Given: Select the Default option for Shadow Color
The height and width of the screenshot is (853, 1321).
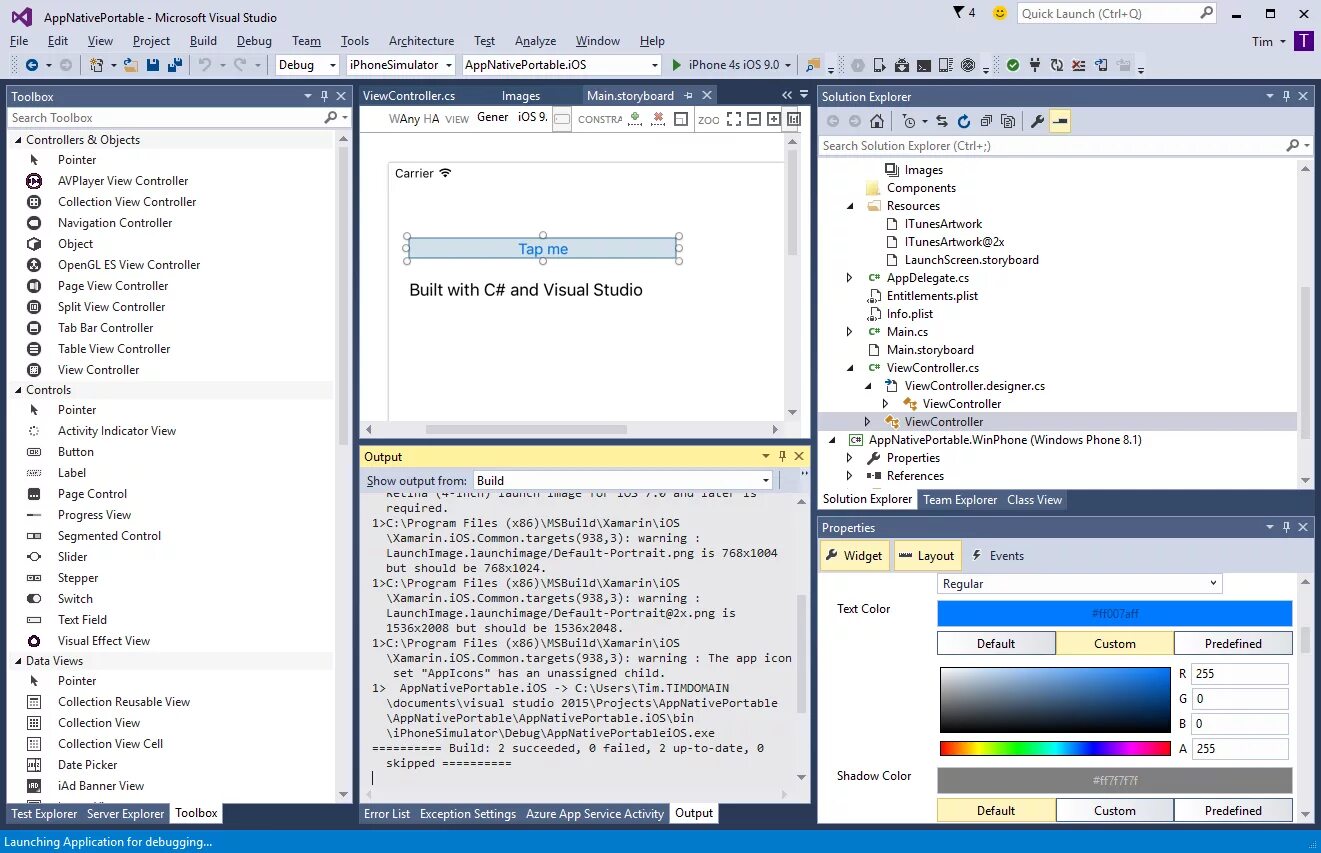Looking at the screenshot, I should coord(996,810).
